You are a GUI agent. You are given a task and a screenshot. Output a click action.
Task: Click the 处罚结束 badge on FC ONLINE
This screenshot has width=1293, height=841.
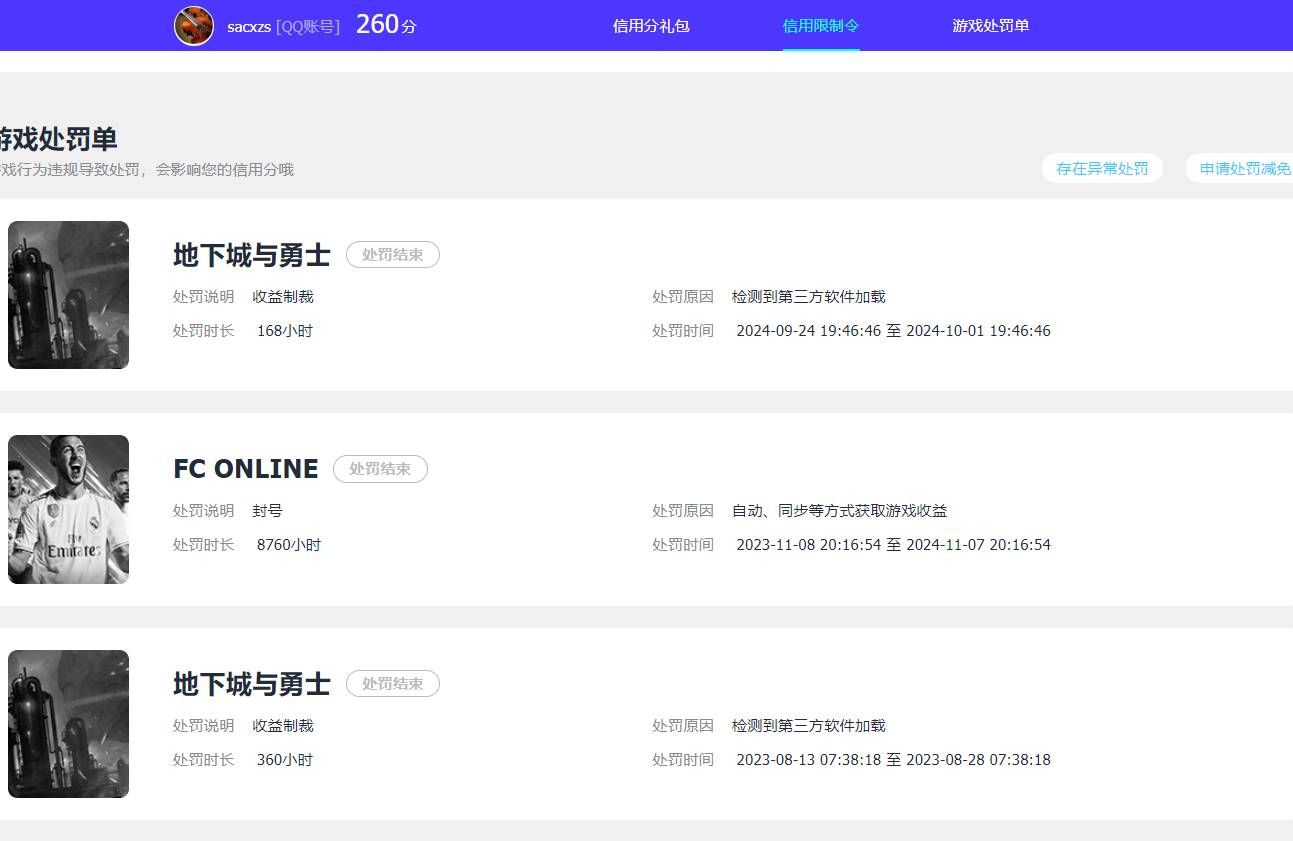pyautogui.click(x=380, y=468)
